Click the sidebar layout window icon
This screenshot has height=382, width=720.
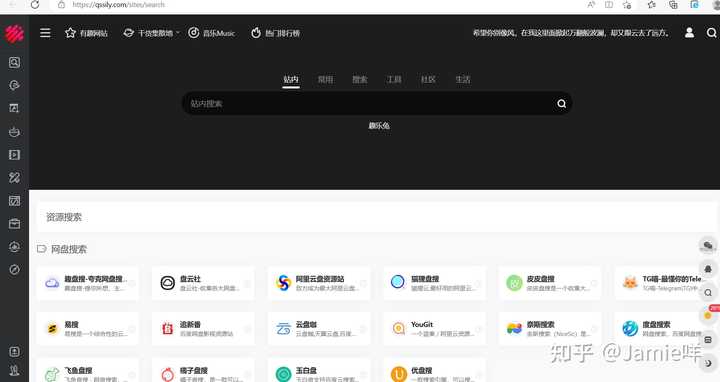coord(14,201)
